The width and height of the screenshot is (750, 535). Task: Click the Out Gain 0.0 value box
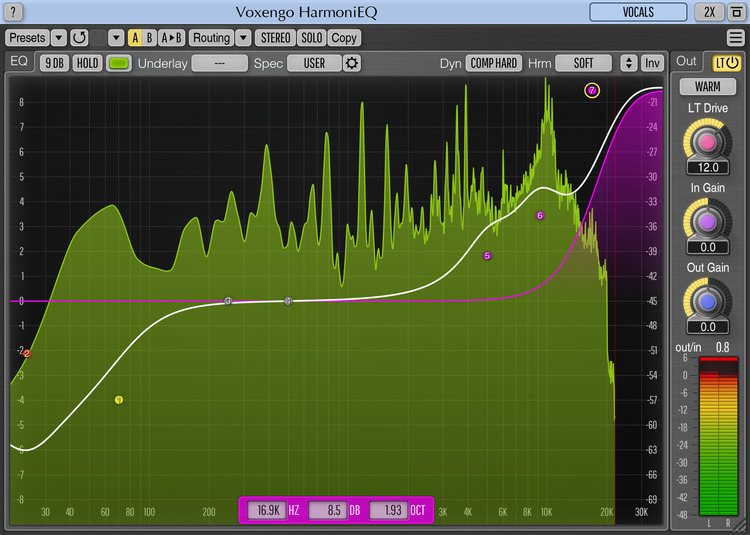tap(708, 327)
